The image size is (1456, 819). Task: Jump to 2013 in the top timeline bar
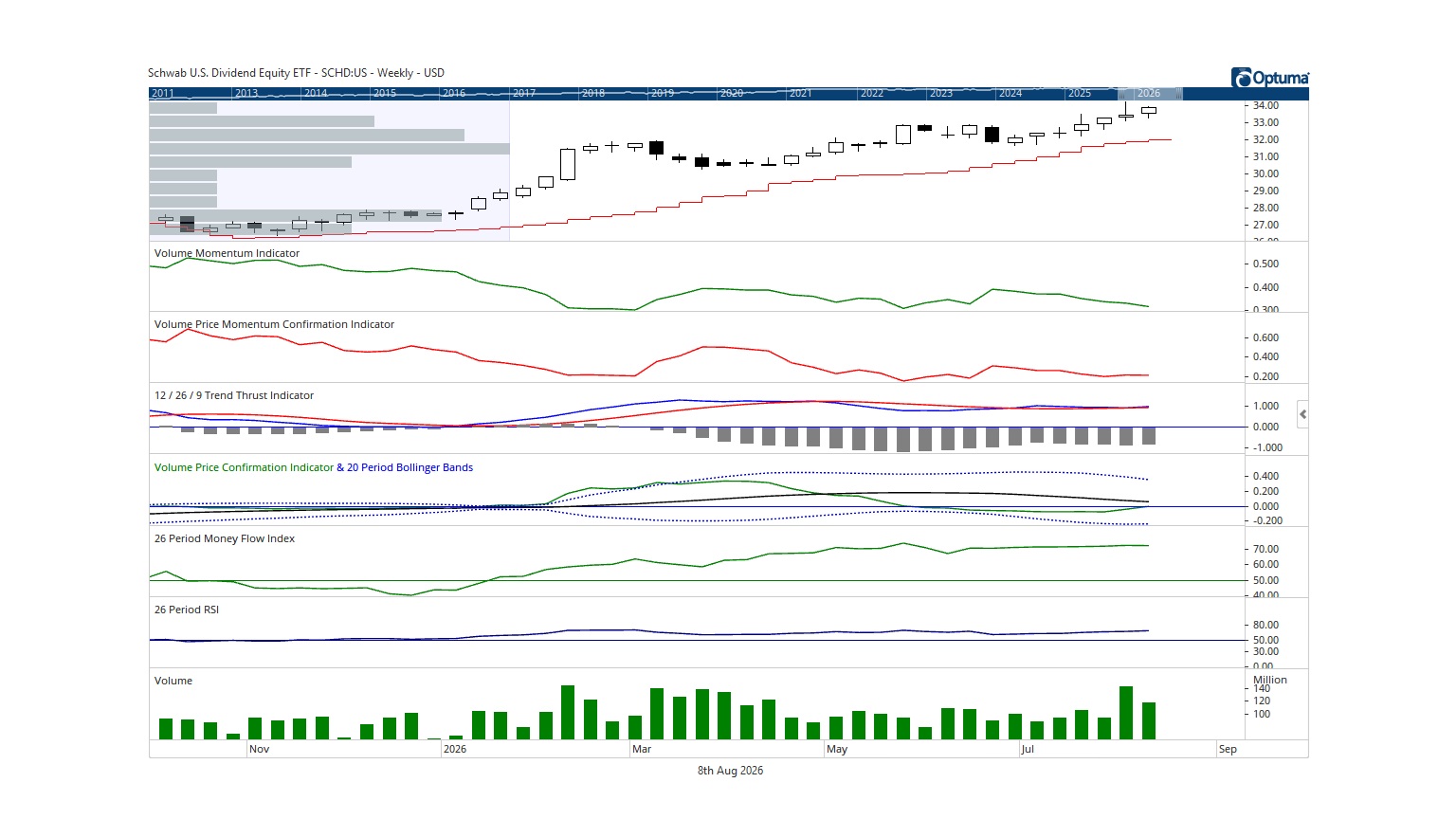[246, 94]
